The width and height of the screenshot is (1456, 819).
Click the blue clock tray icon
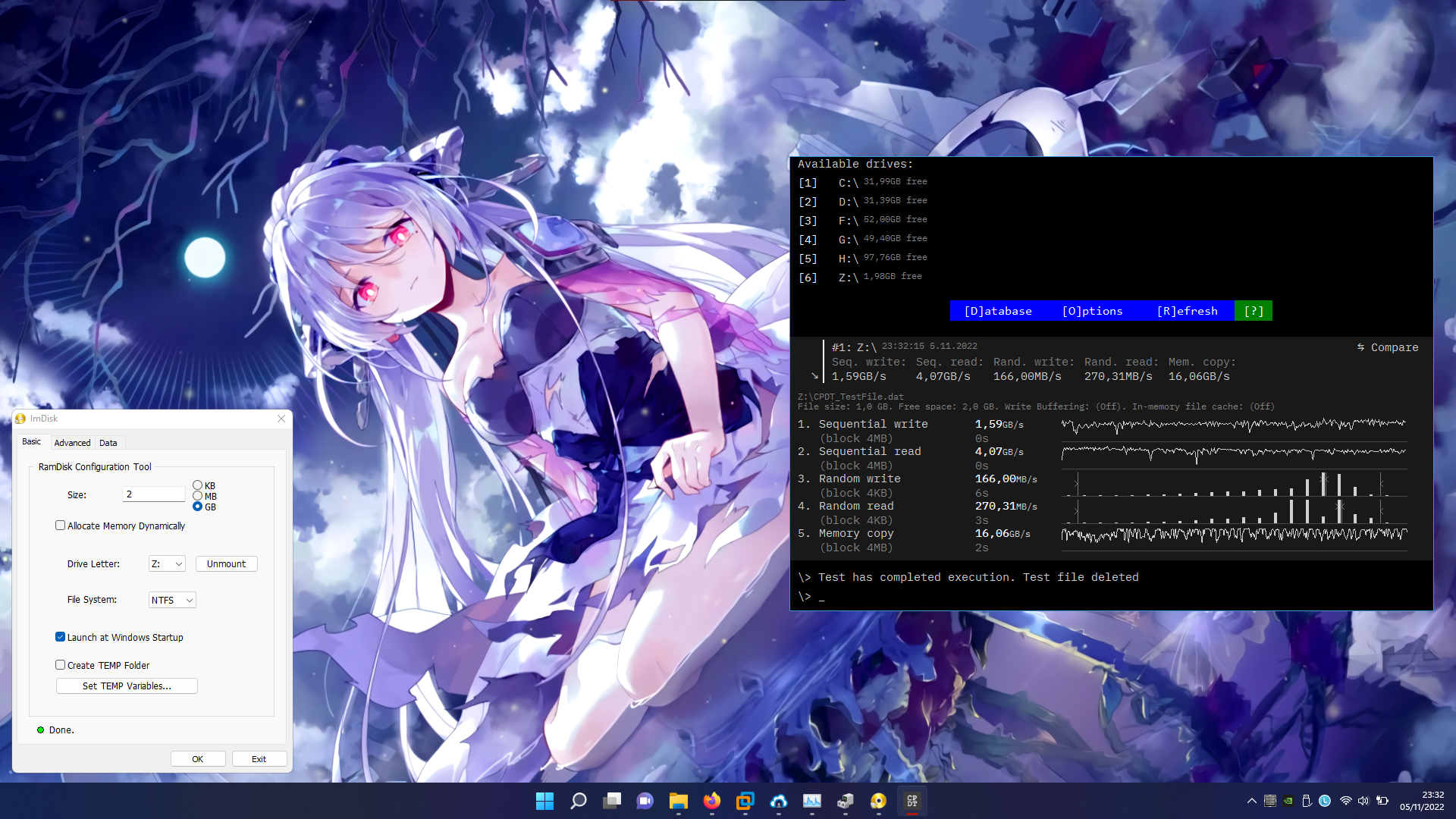(1325, 801)
